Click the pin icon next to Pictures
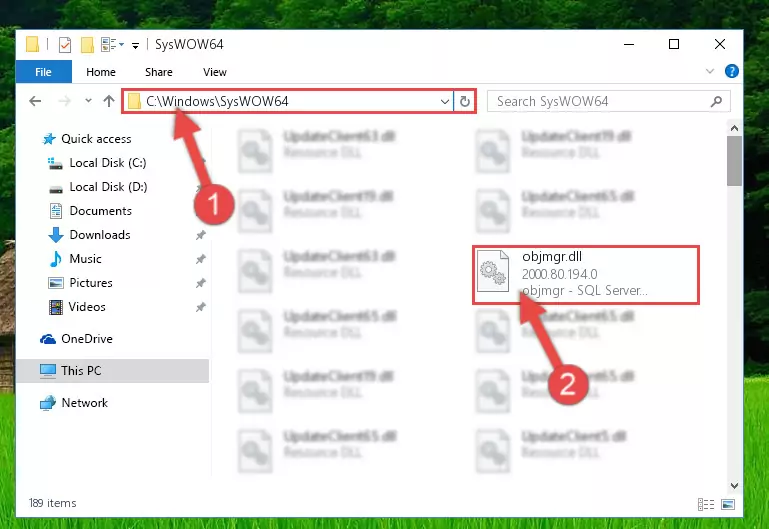This screenshot has height=529, width=769. (x=200, y=283)
